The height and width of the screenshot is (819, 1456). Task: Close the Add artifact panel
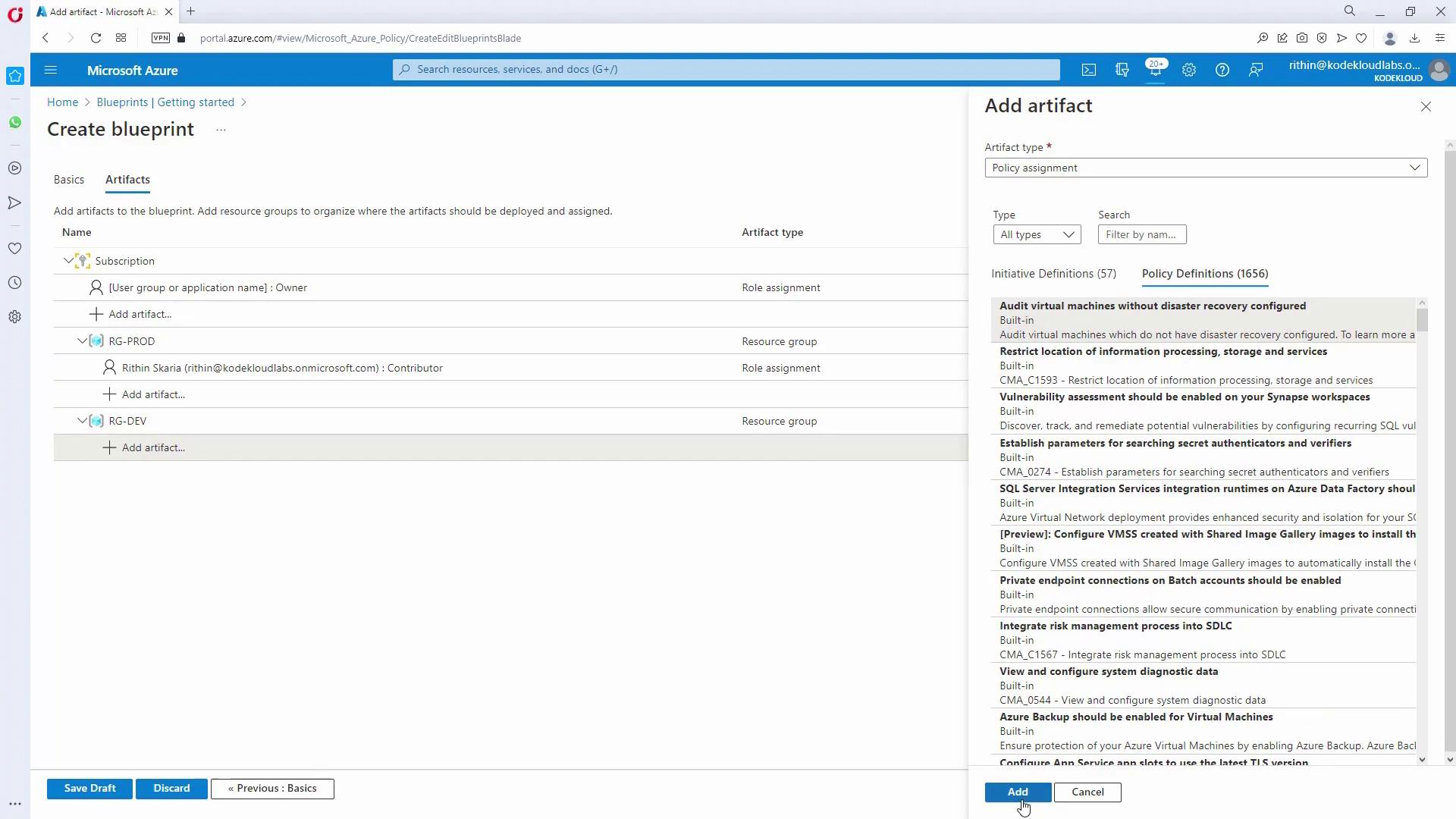[x=1426, y=107]
